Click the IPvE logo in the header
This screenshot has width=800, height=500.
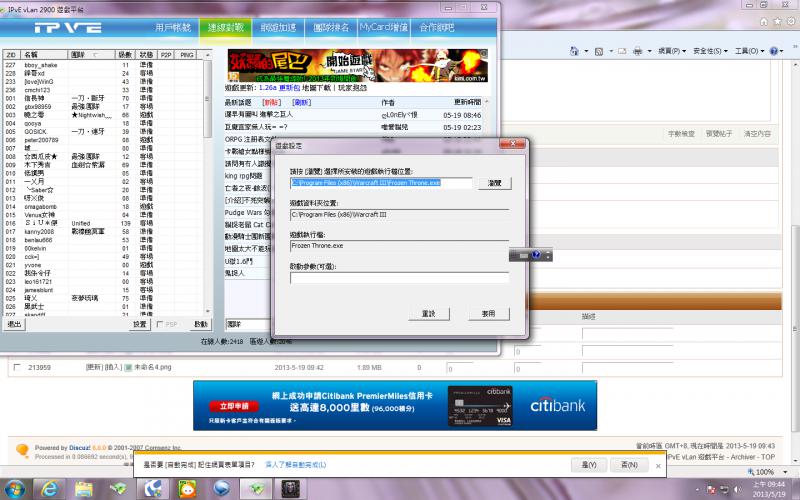(67, 28)
